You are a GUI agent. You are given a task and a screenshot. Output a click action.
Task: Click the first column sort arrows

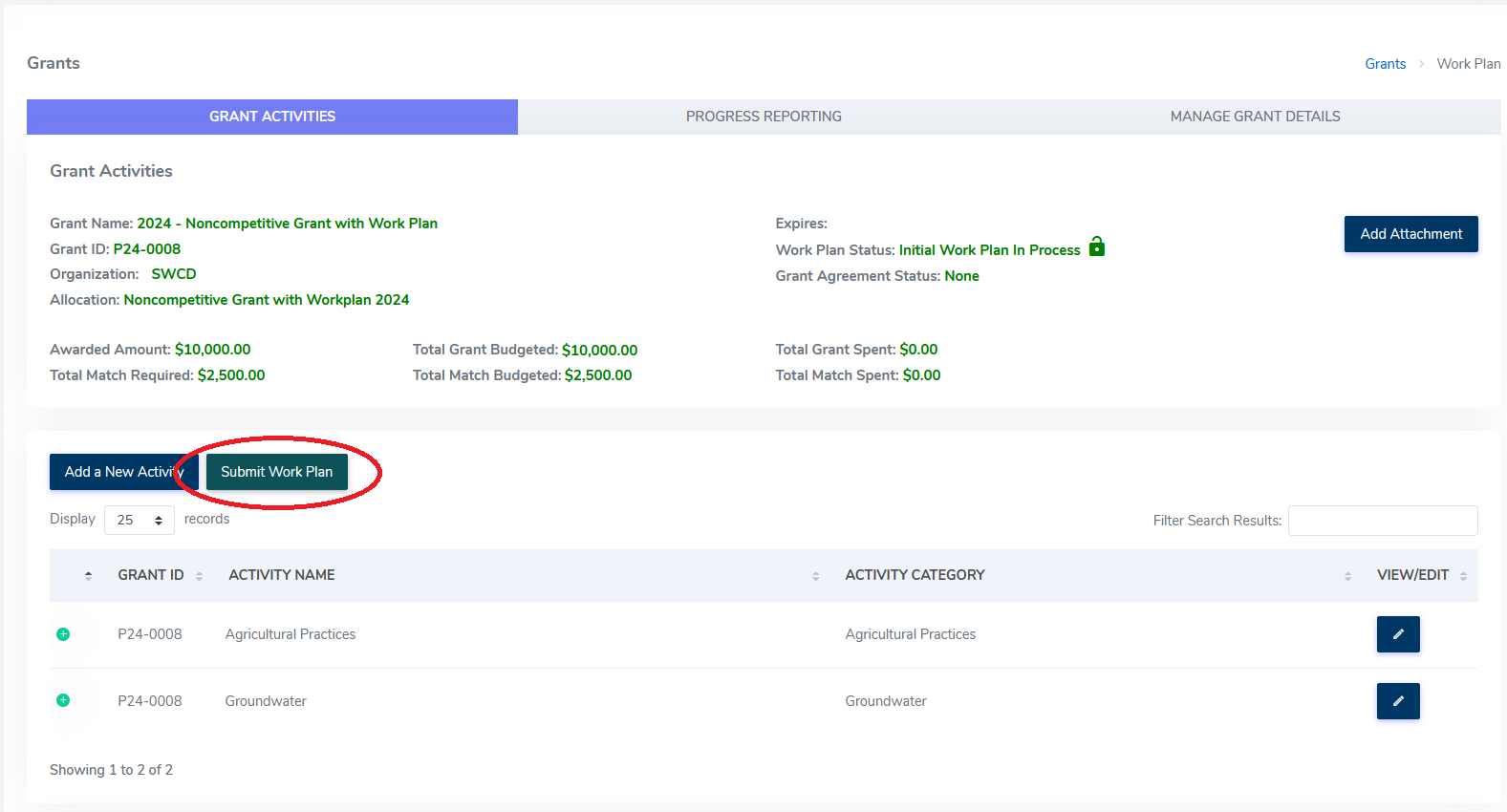coord(88,576)
